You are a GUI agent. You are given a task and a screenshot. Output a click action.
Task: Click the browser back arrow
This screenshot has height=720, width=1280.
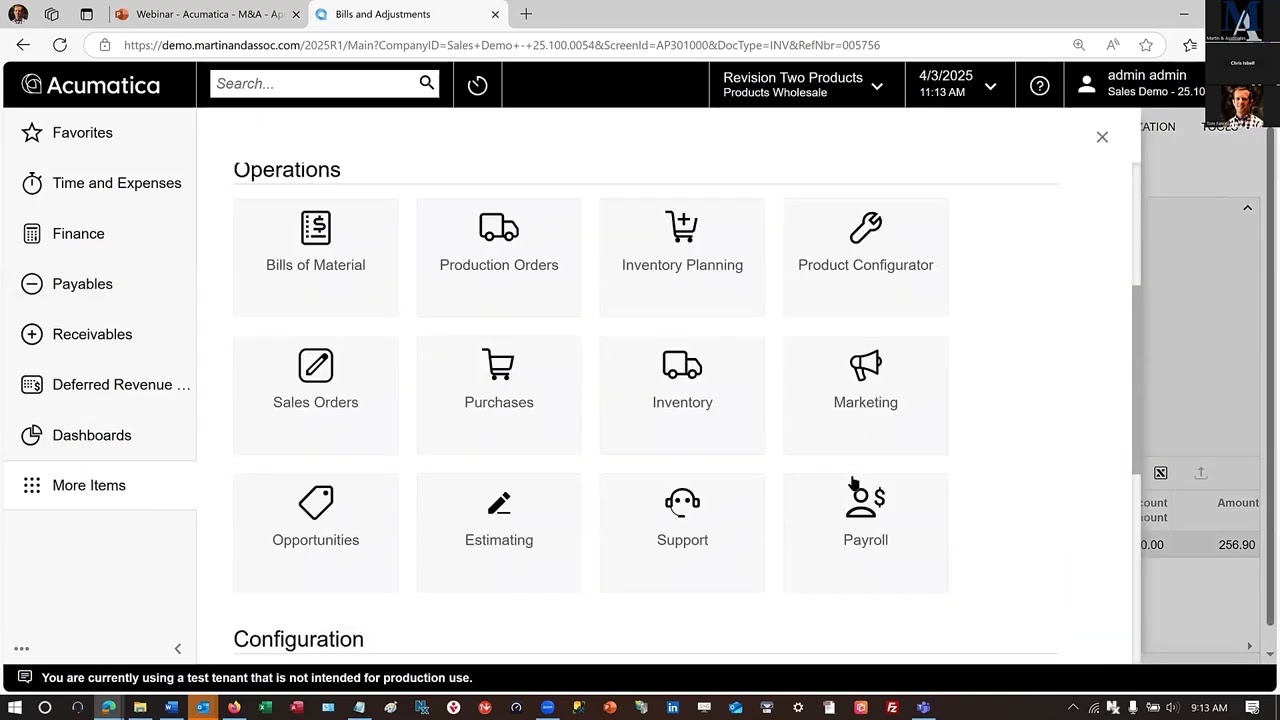23,45
